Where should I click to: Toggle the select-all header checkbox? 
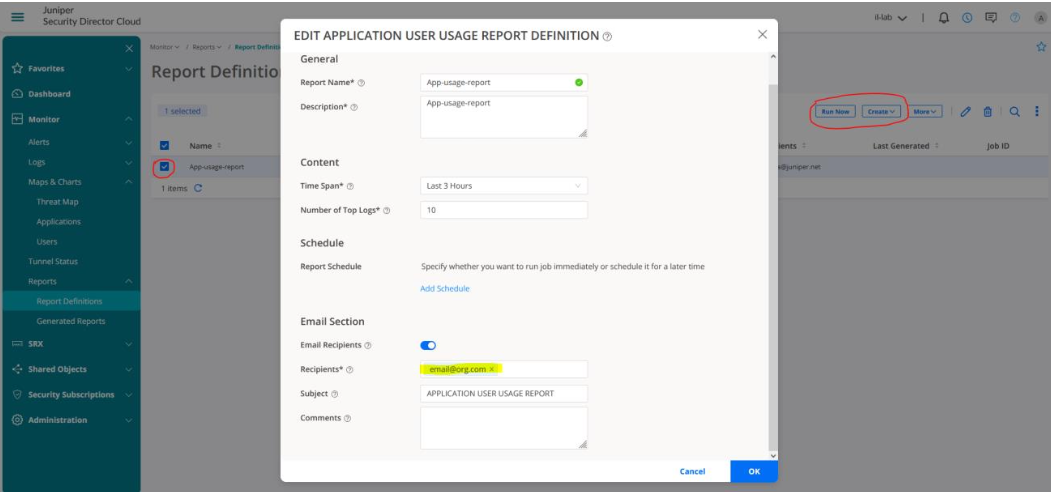166,146
